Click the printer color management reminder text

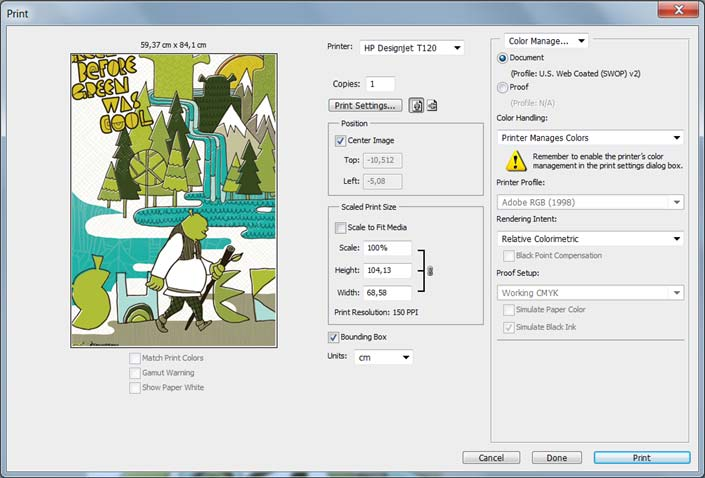click(607, 161)
